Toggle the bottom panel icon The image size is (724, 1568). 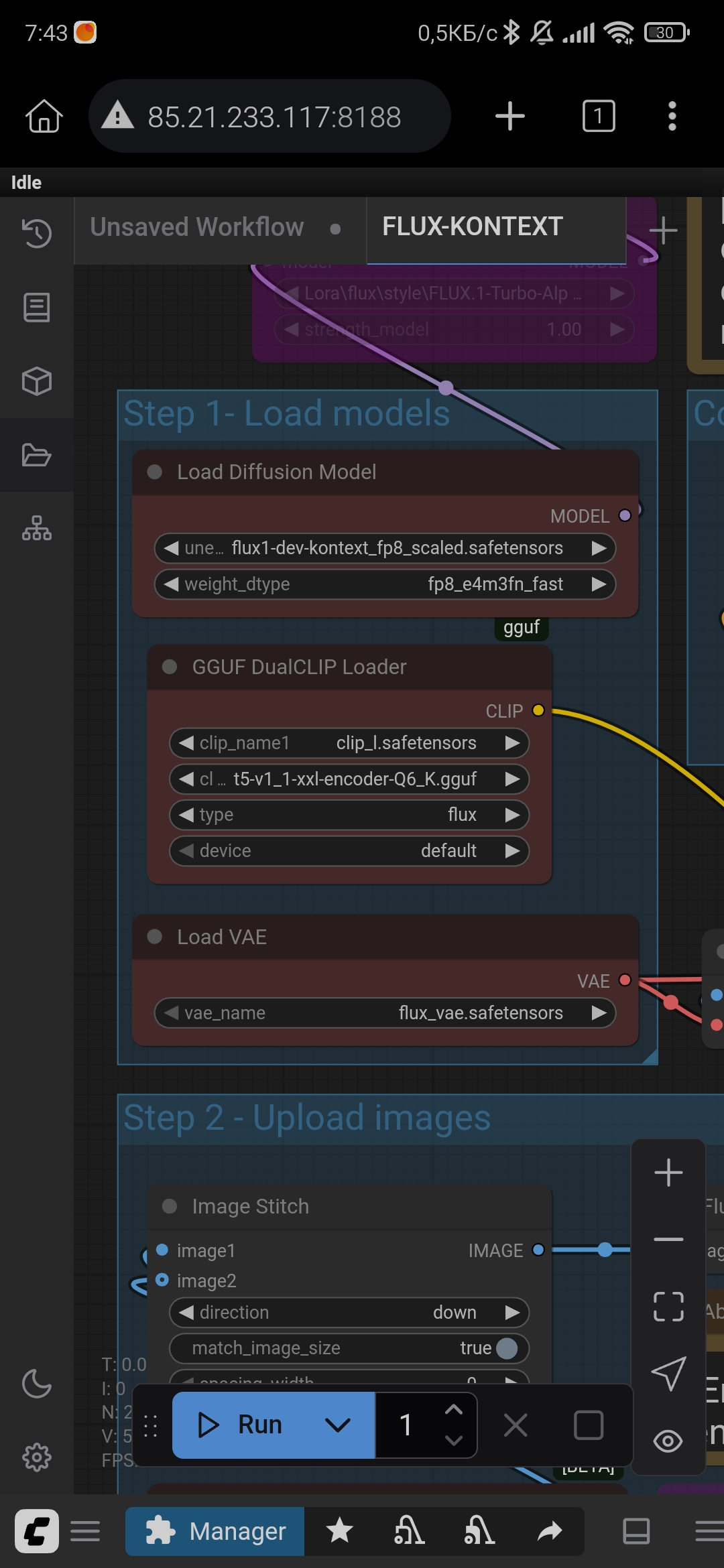click(x=636, y=1531)
